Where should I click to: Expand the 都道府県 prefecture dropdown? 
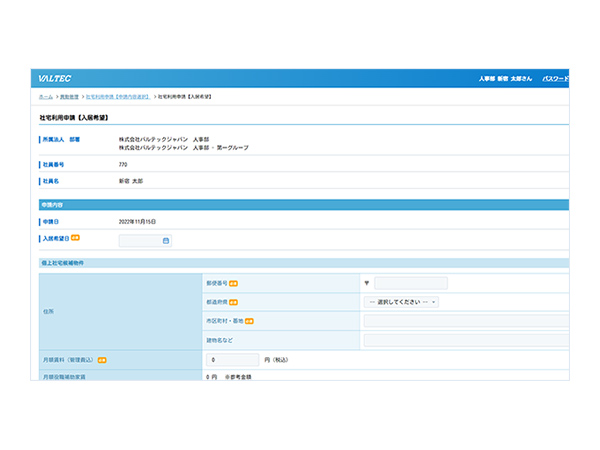401,302
